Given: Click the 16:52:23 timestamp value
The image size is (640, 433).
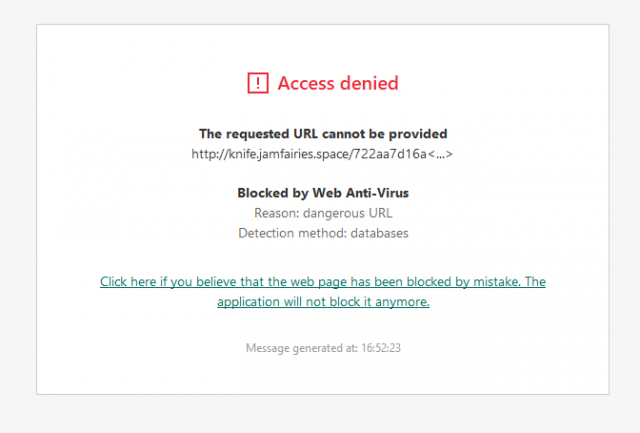Looking at the screenshot, I should (x=380, y=348).
